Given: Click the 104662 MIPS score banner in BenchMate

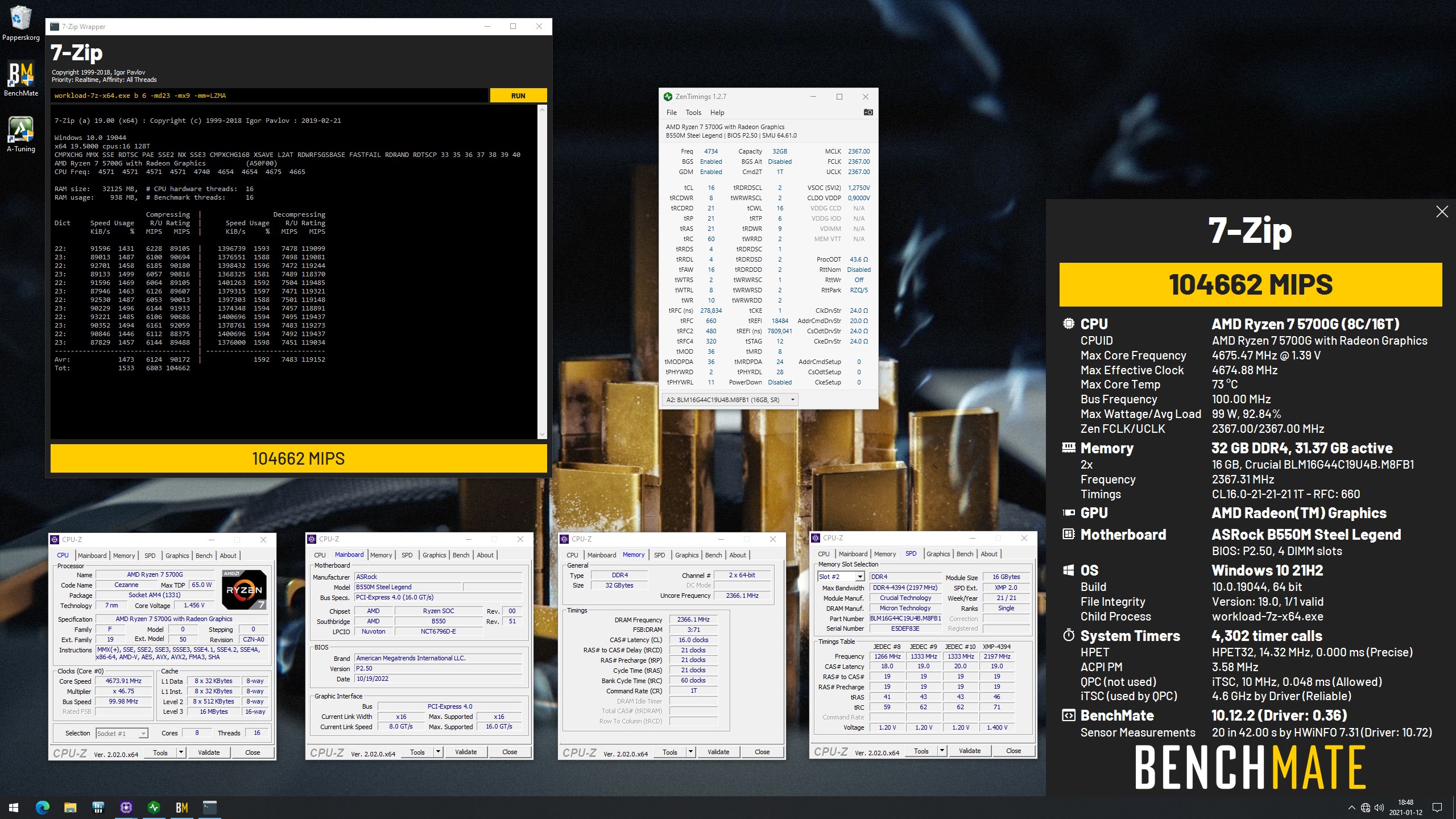Looking at the screenshot, I should [x=1251, y=285].
